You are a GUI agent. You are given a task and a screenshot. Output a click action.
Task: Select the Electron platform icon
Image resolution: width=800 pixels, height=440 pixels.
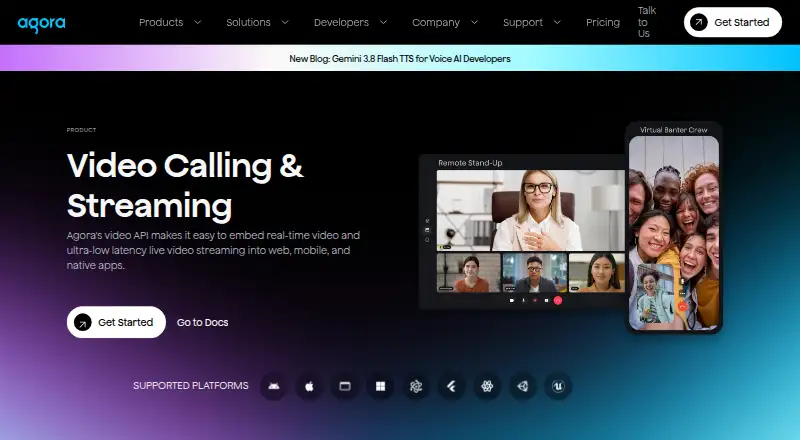pos(416,386)
